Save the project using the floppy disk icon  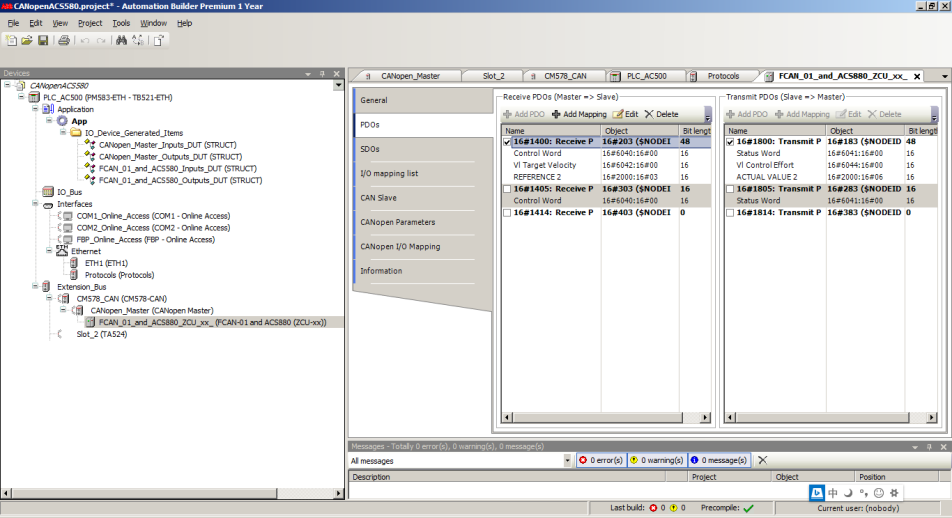pyautogui.click(x=43, y=40)
